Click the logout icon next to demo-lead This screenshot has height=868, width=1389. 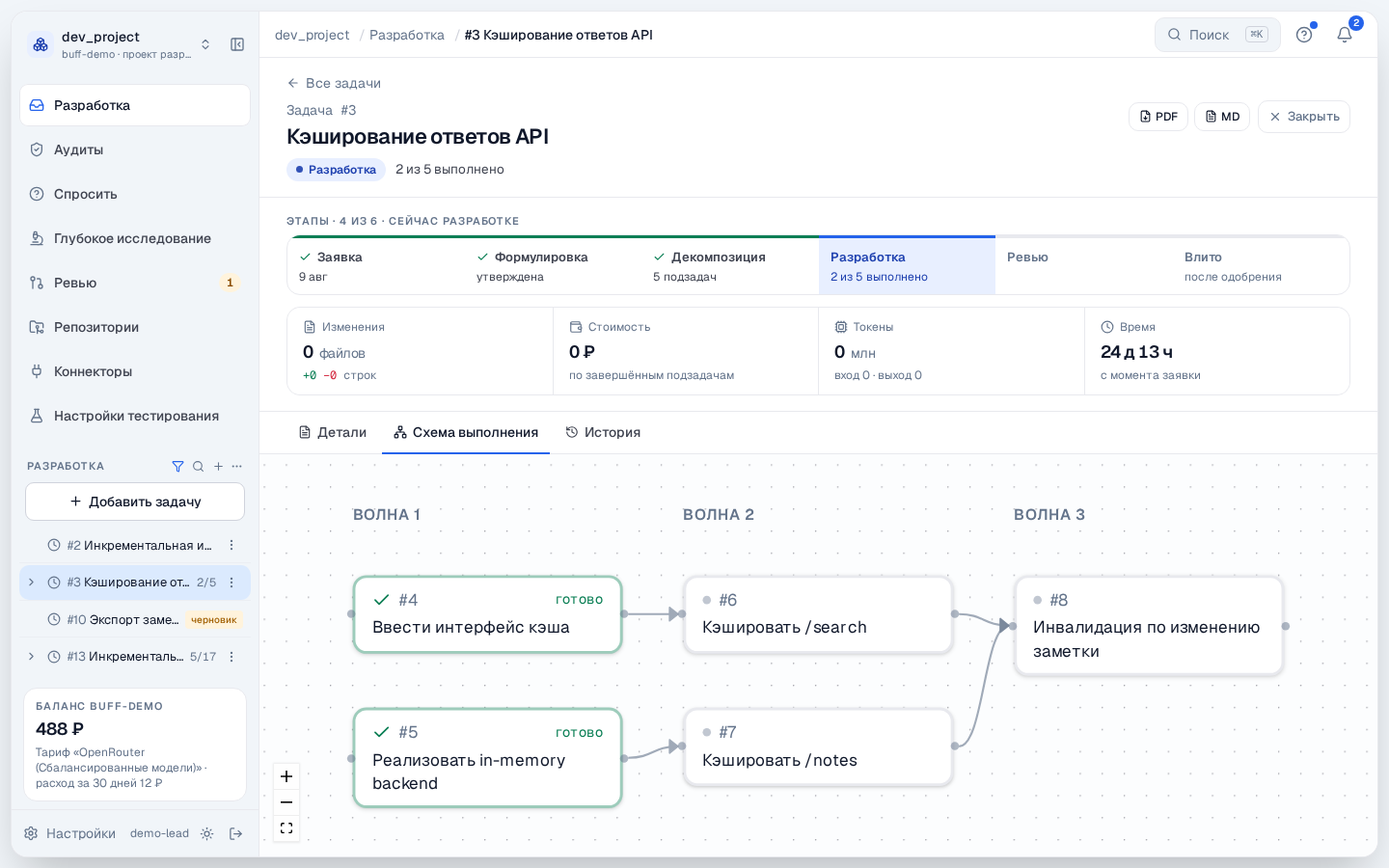coord(236,833)
